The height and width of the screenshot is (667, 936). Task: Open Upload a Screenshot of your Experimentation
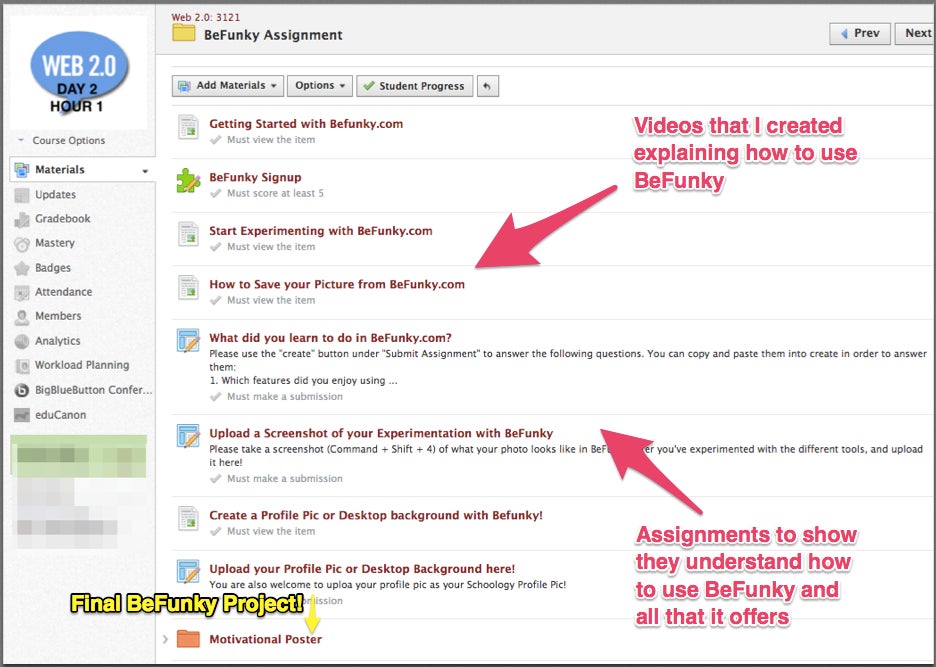381,433
